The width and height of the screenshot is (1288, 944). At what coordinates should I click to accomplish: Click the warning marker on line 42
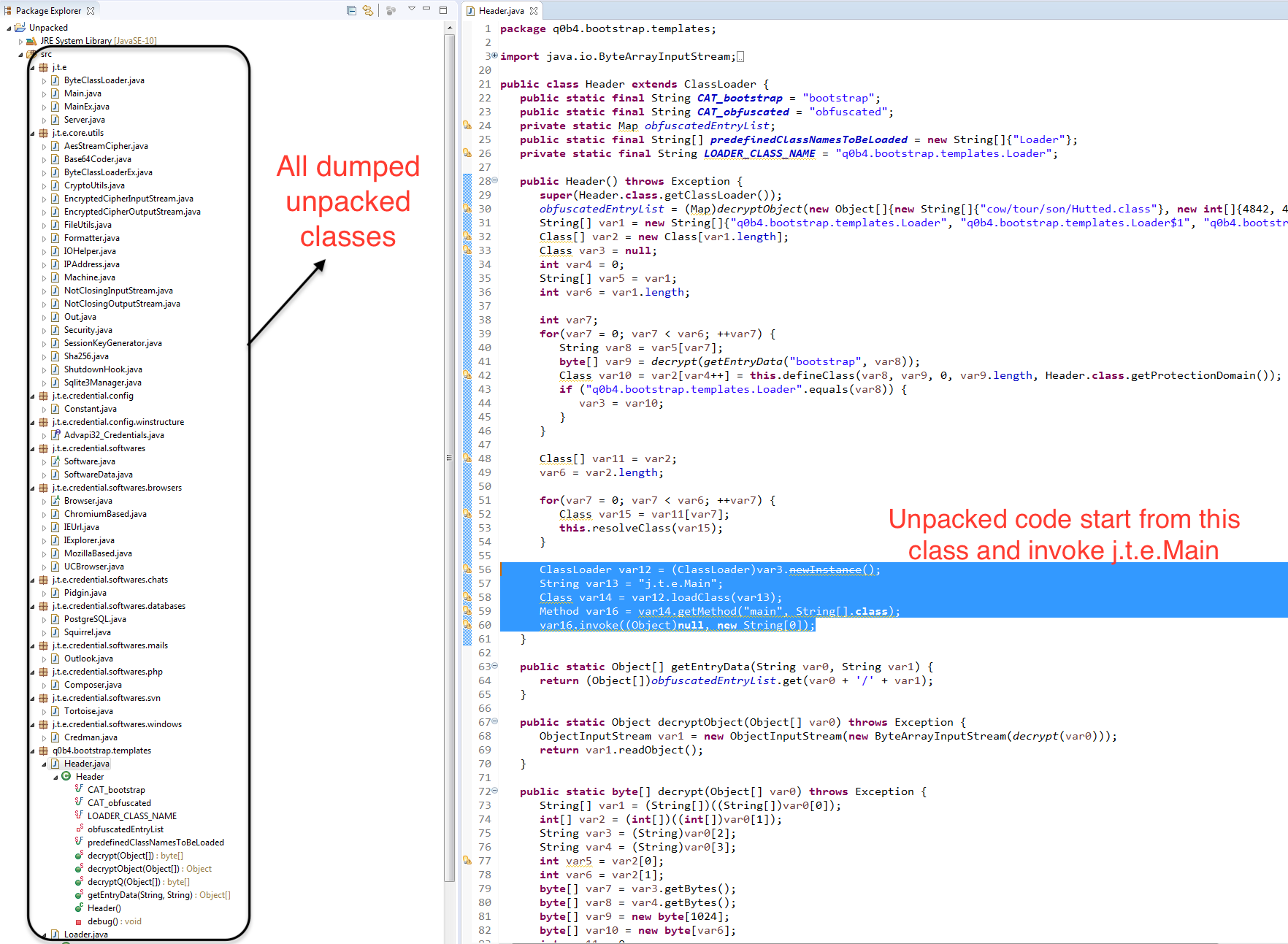pyautogui.click(x=467, y=375)
